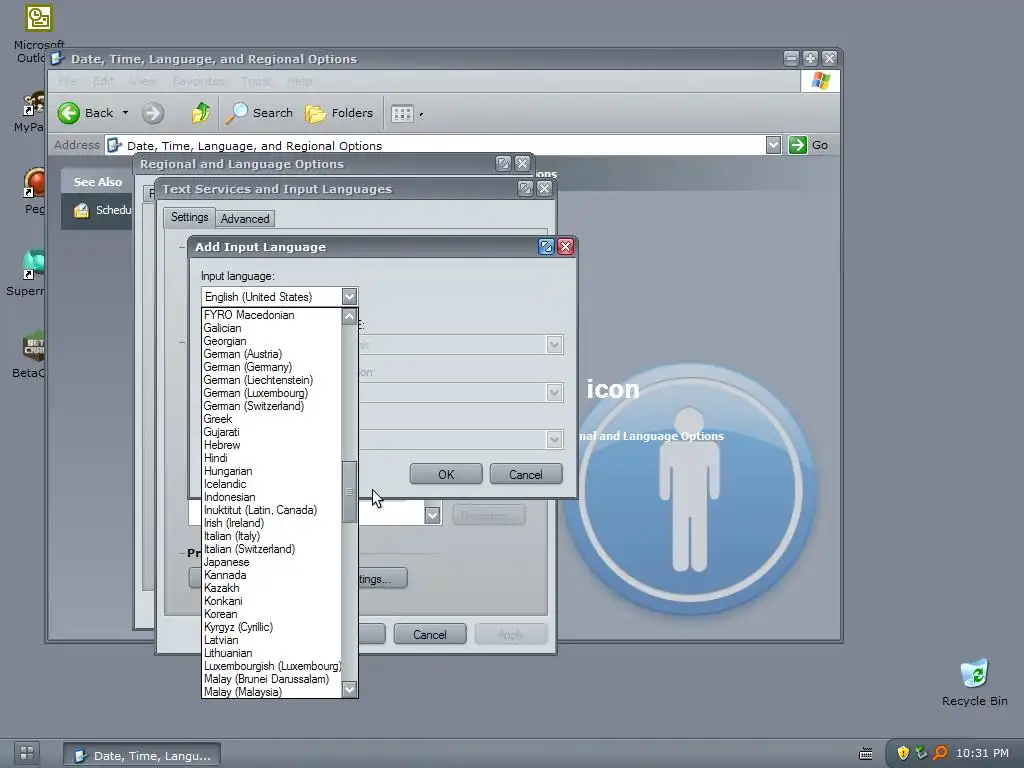
Task: Click OK in Add Input Language dialog
Action: tap(446, 474)
